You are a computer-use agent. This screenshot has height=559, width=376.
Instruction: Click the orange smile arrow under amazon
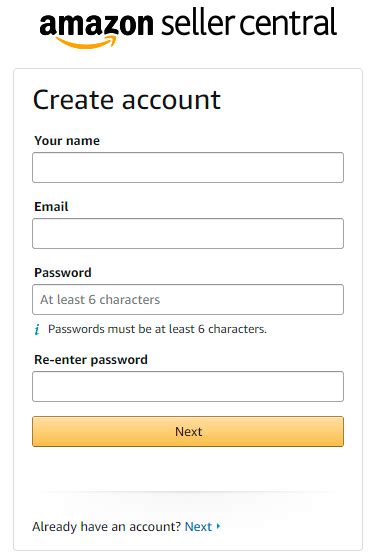point(87,42)
